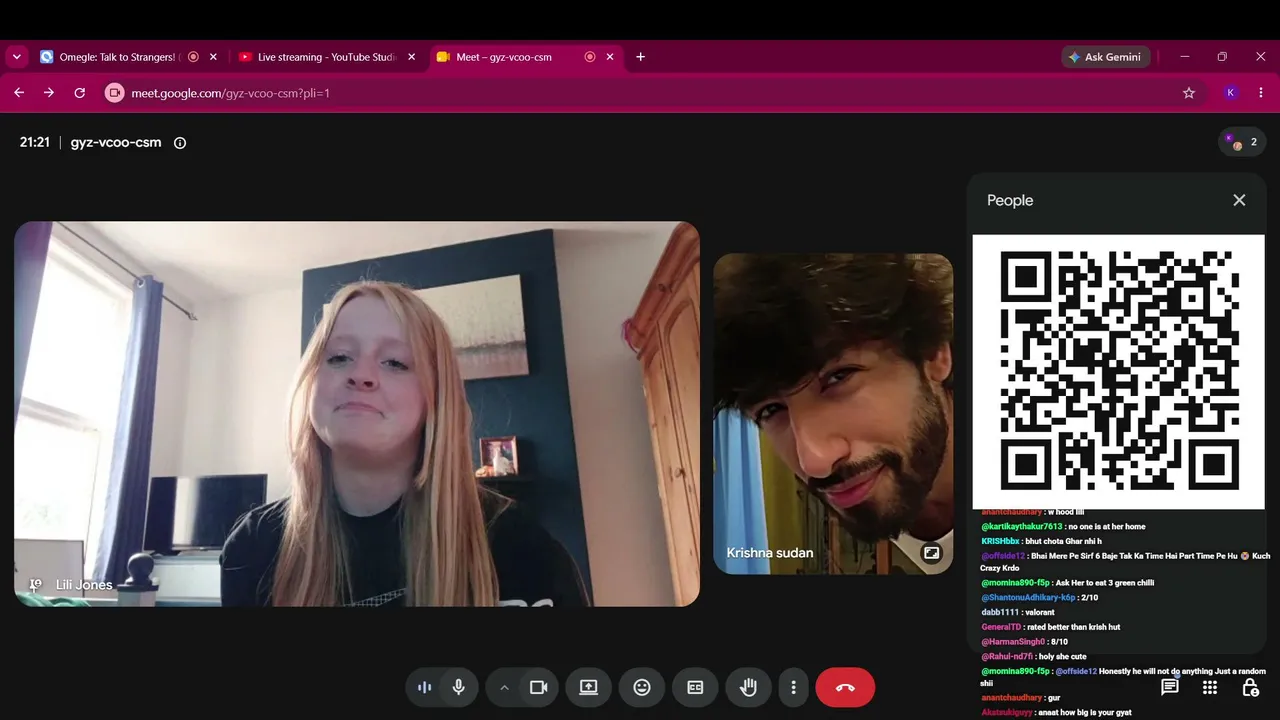The height and width of the screenshot is (720, 1280).
Task: Open audio settings via the blue sound indicator
Action: click(x=424, y=687)
